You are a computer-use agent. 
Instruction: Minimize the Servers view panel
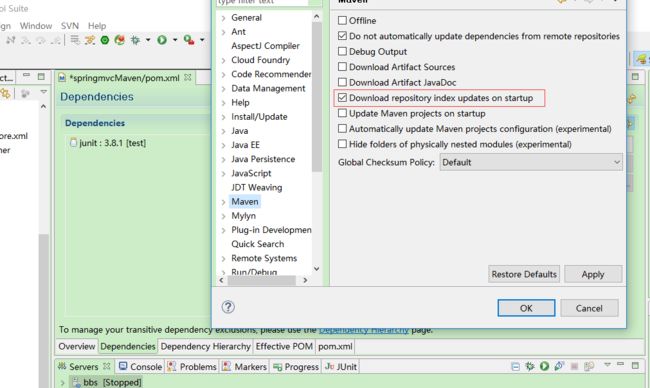point(621,364)
